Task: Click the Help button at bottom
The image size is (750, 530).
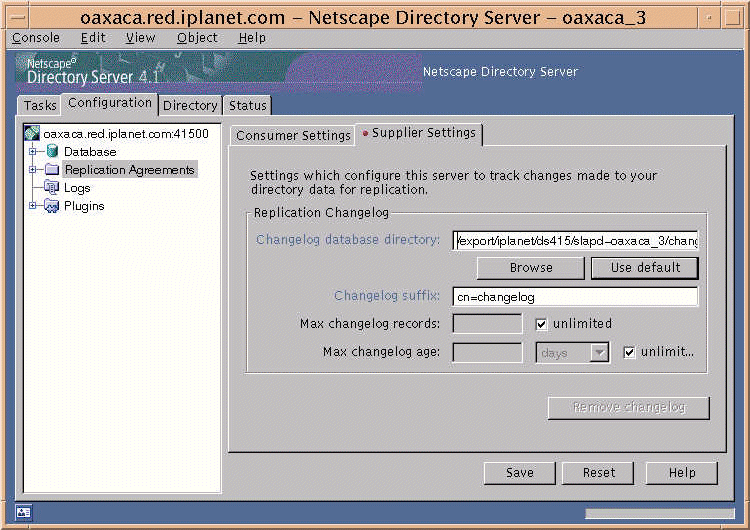Action: click(682, 473)
